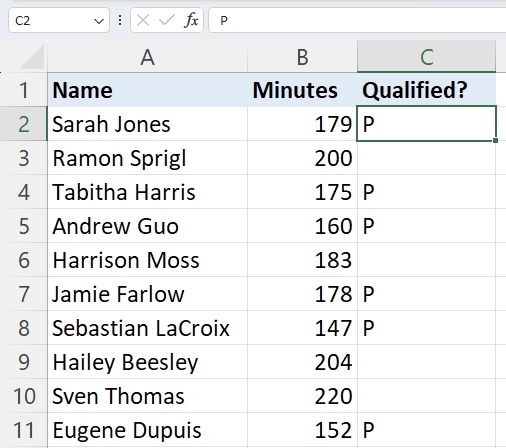This screenshot has width=506, height=448.
Task: Select the P cell next to Eugene Dupuis
Action: tap(426, 430)
